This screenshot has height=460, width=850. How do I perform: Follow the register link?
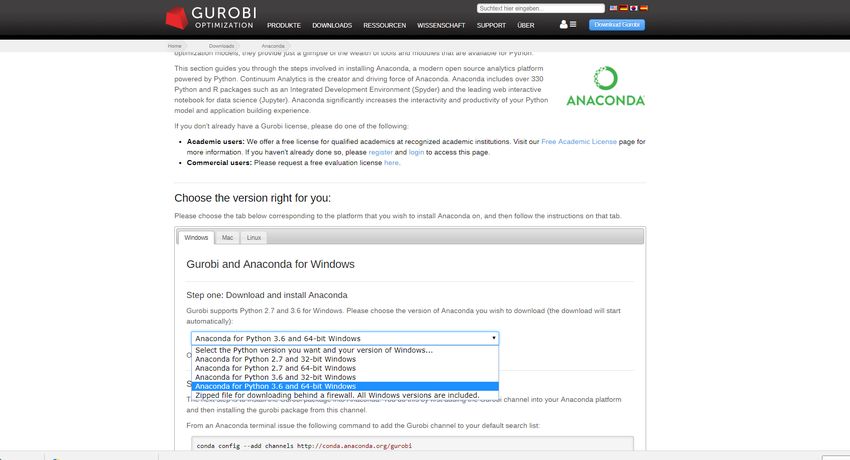[x=381, y=152]
